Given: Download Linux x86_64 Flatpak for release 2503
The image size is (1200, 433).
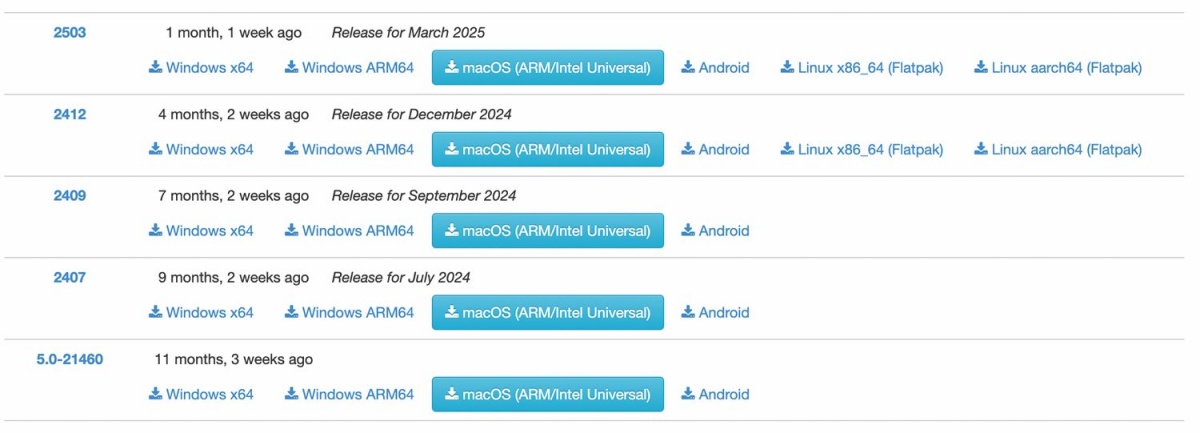Looking at the screenshot, I should click(862, 68).
